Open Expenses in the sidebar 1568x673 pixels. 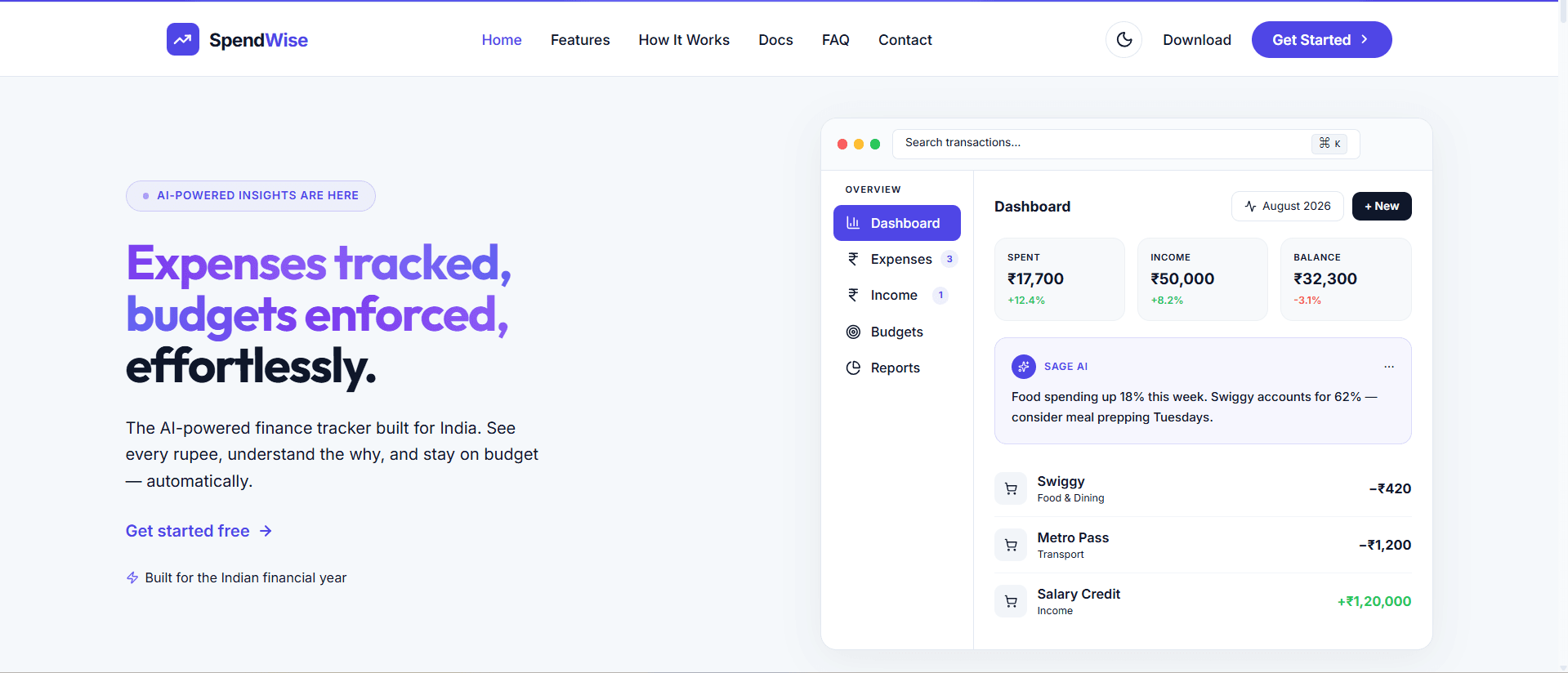point(896,259)
